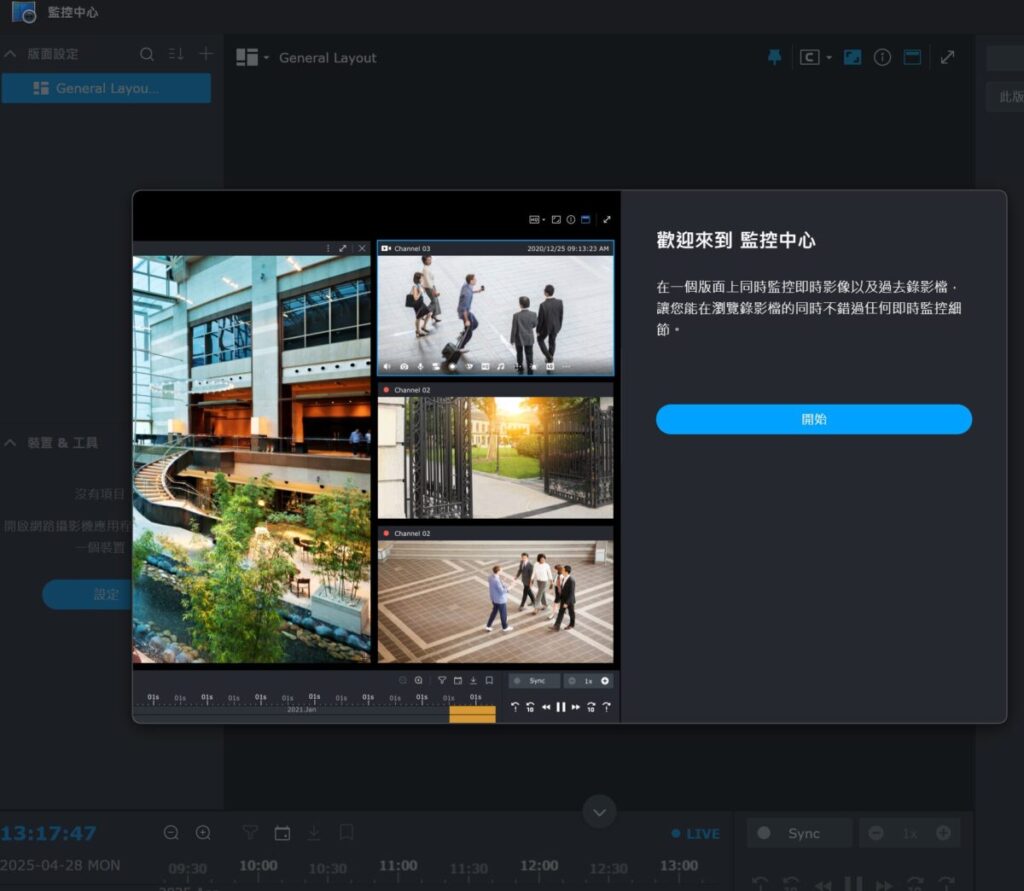
Task: Collapse the 版面設定 section
Action: point(10,54)
